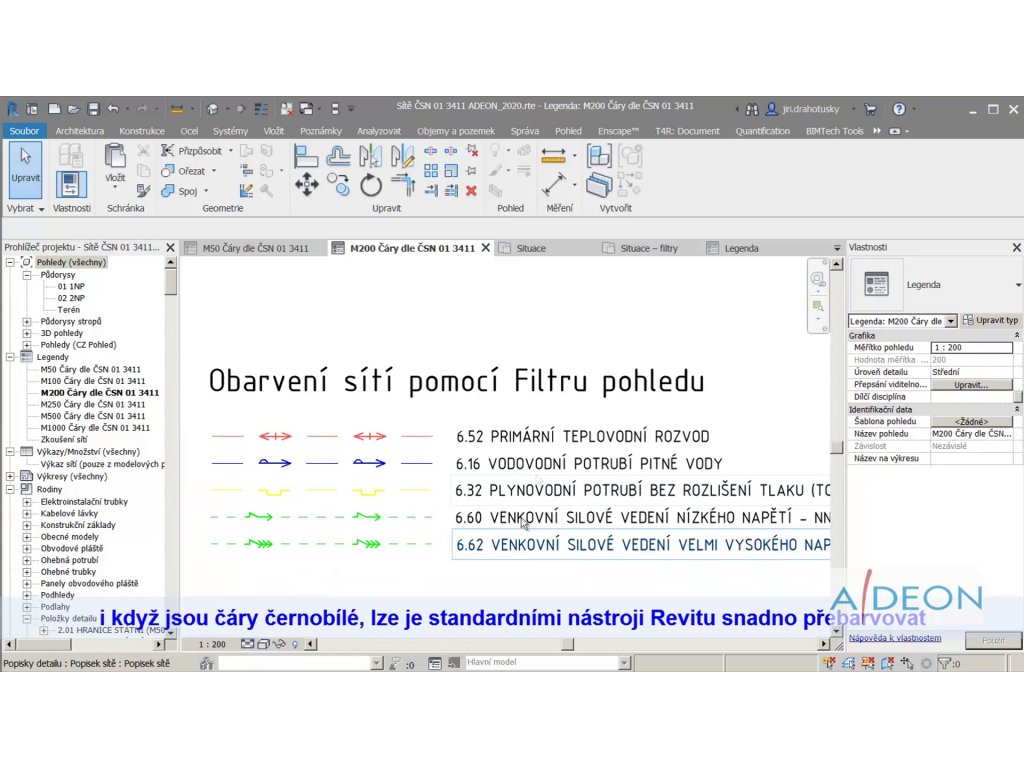This screenshot has height=768, width=1024.
Task: Select the Array tool grid icon
Action: 431,171
